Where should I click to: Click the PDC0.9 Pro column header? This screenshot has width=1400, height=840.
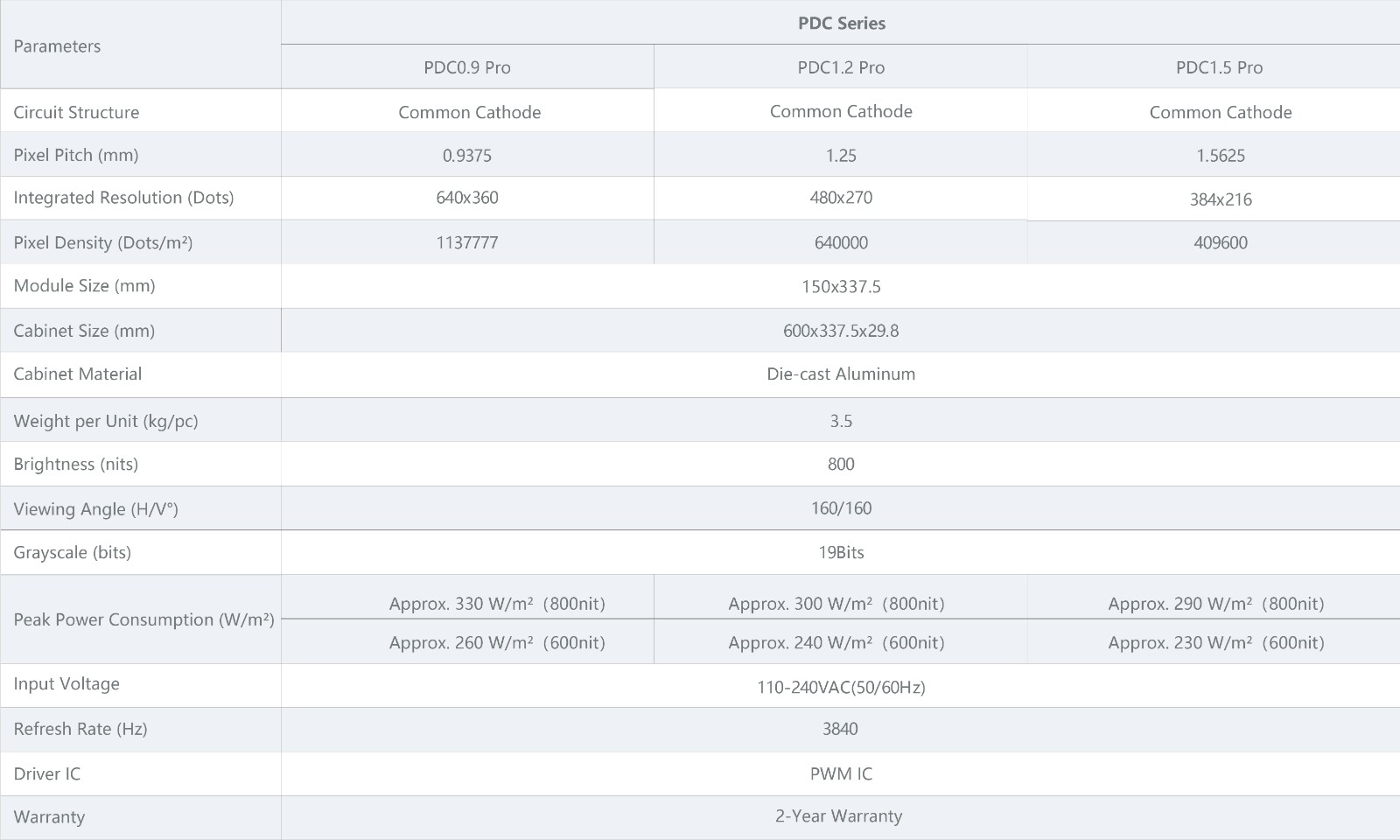click(467, 67)
